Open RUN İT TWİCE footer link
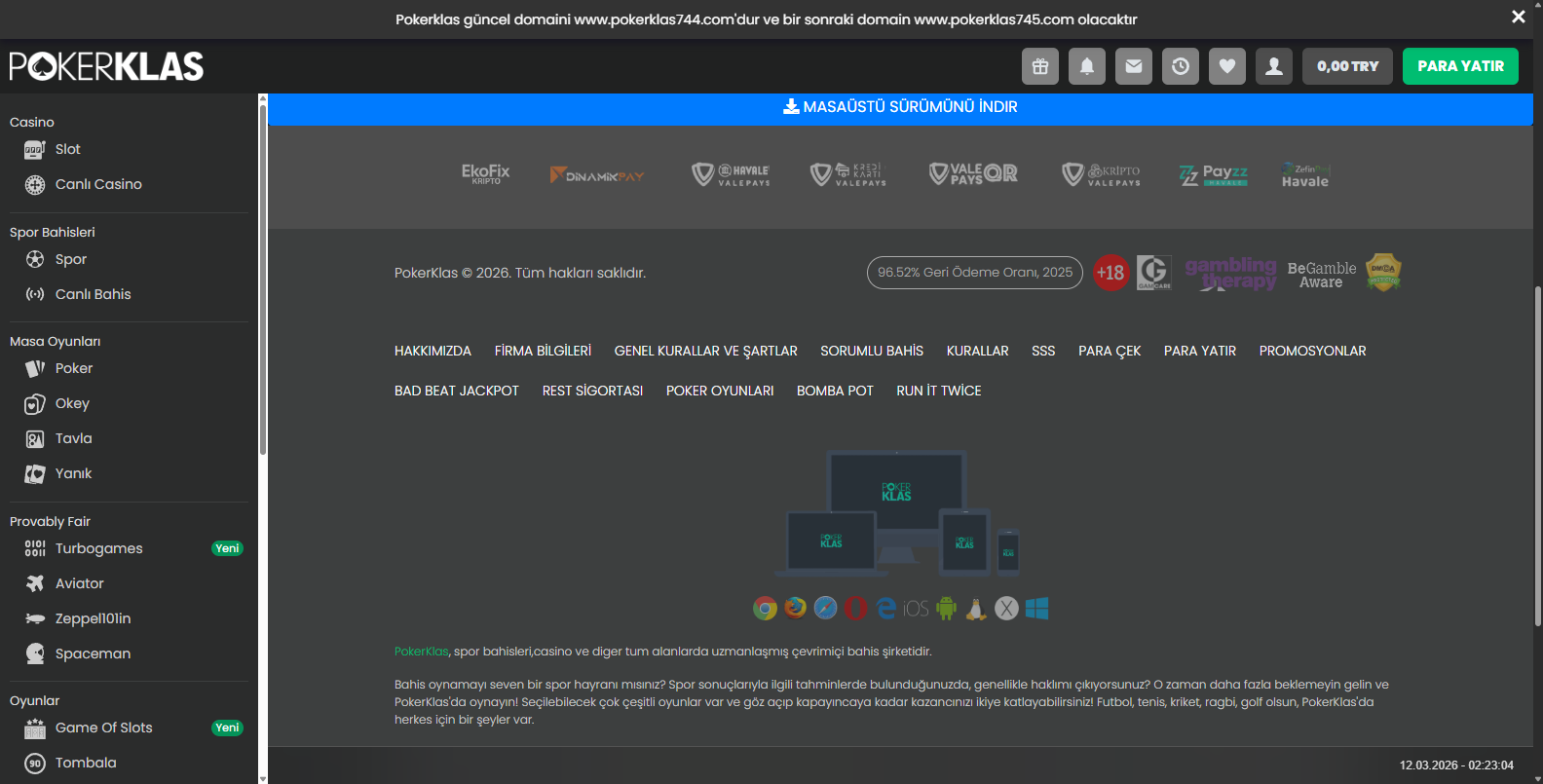This screenshot has height=784, width=1543. click(x=939, y=391)
